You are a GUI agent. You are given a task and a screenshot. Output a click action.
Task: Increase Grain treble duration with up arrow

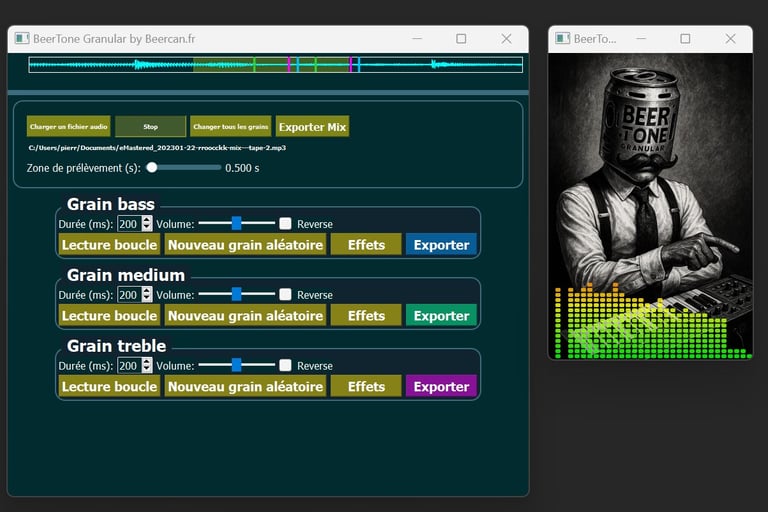click(147, 362)
